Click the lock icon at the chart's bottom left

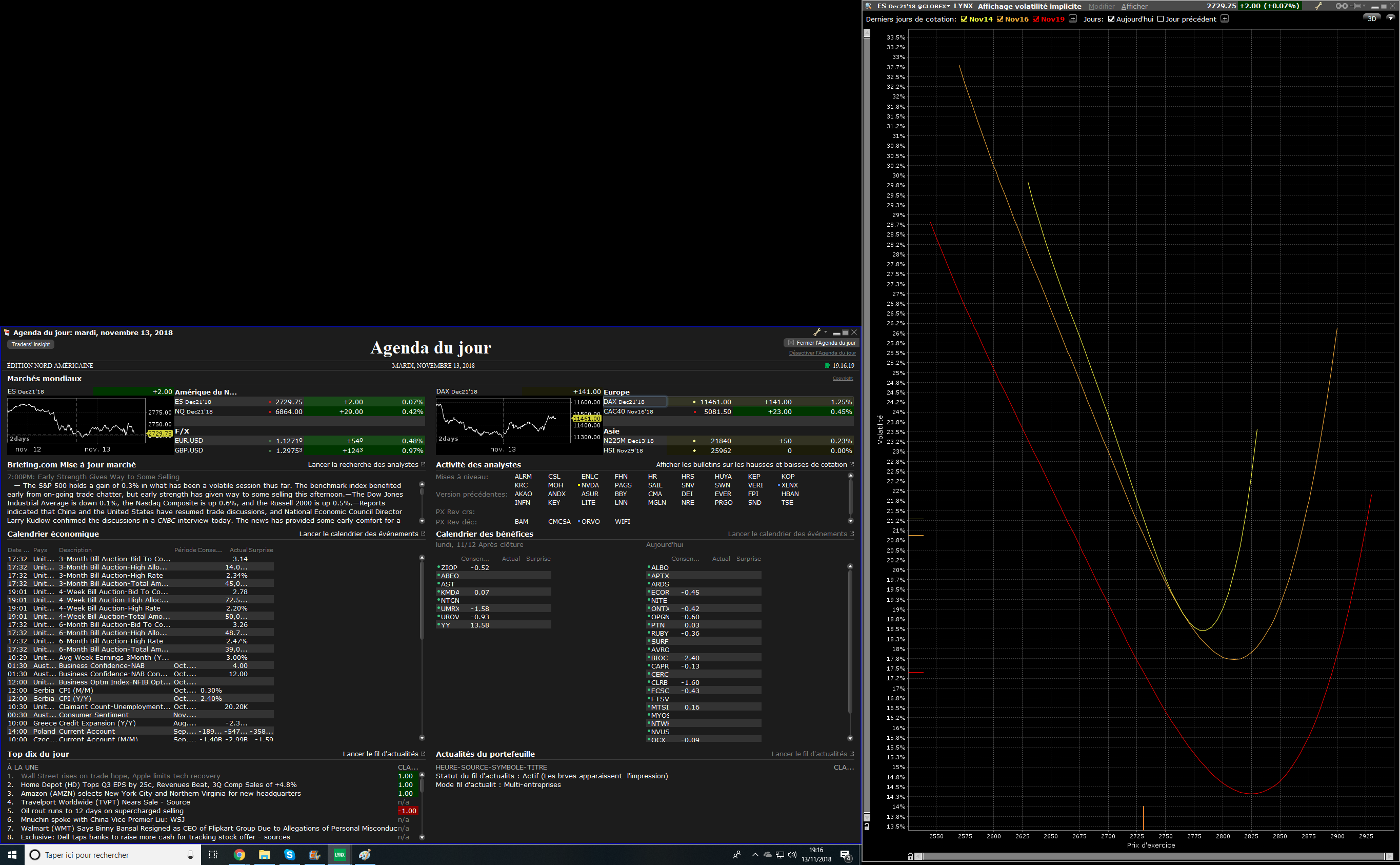867,827
